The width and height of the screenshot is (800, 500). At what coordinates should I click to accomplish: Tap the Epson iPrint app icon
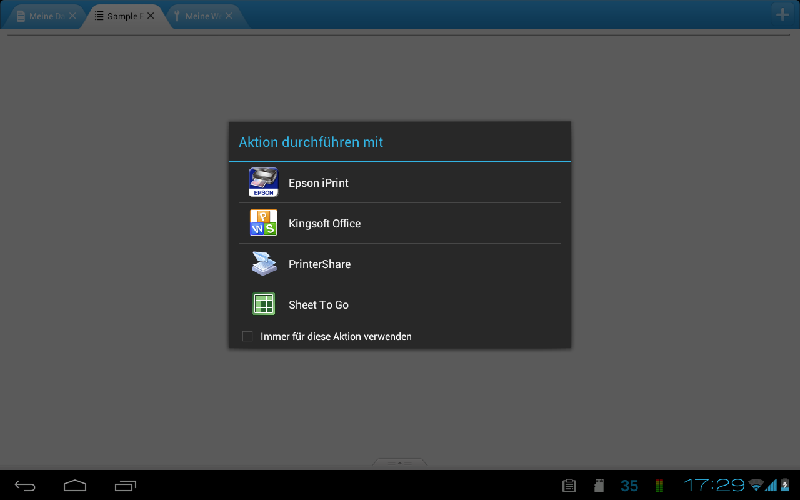[x=263, y=183]
